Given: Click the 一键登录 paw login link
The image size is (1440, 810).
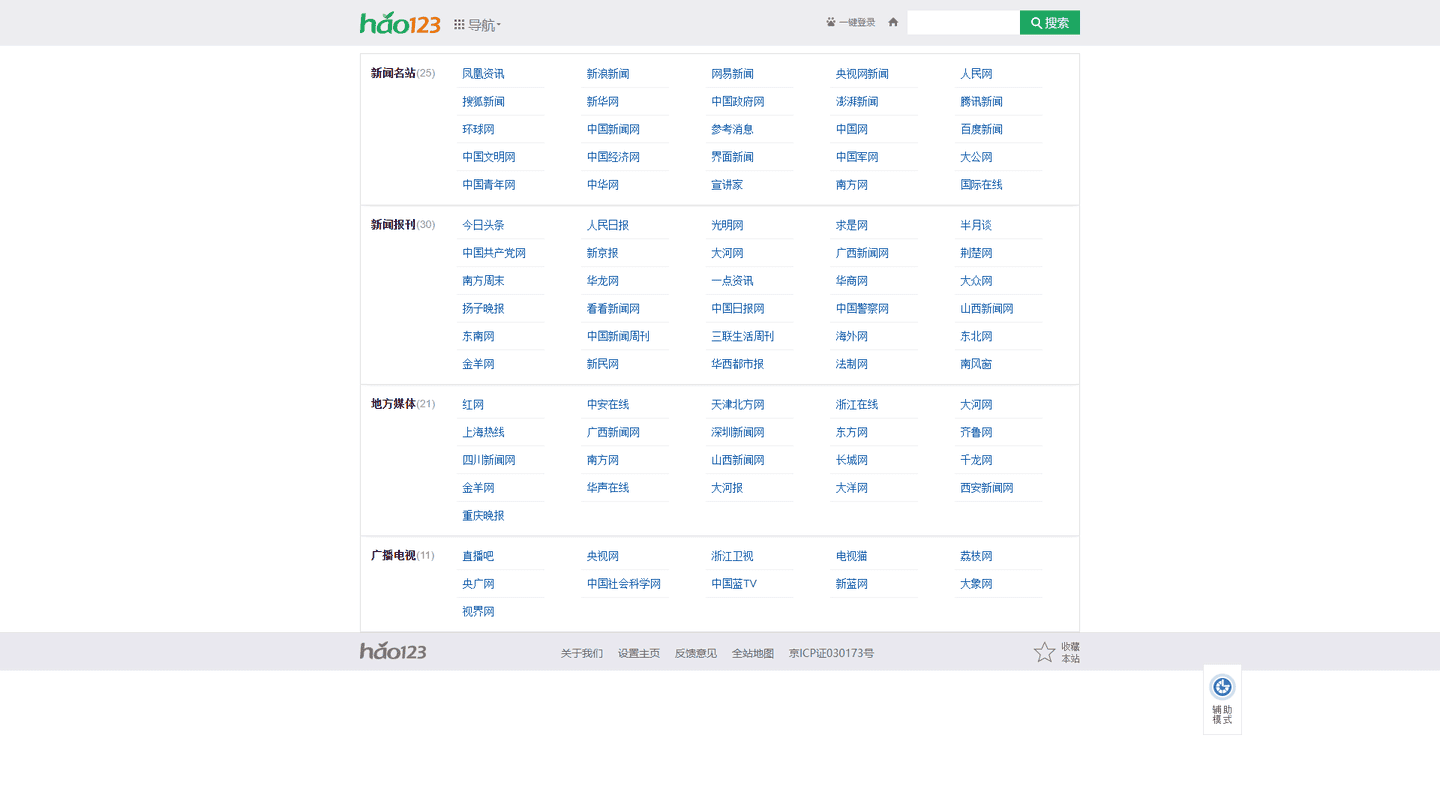Looking at the screenshot, I should (850, 22).
